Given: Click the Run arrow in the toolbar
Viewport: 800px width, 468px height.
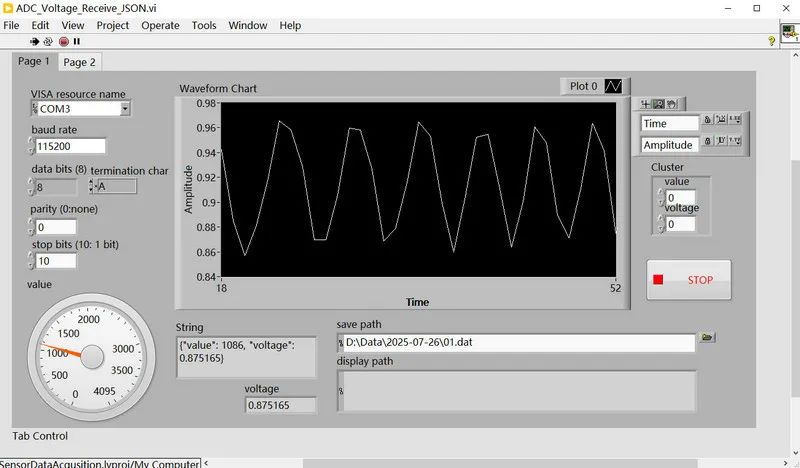Looking at the screenshot, I should click(34, 41).
